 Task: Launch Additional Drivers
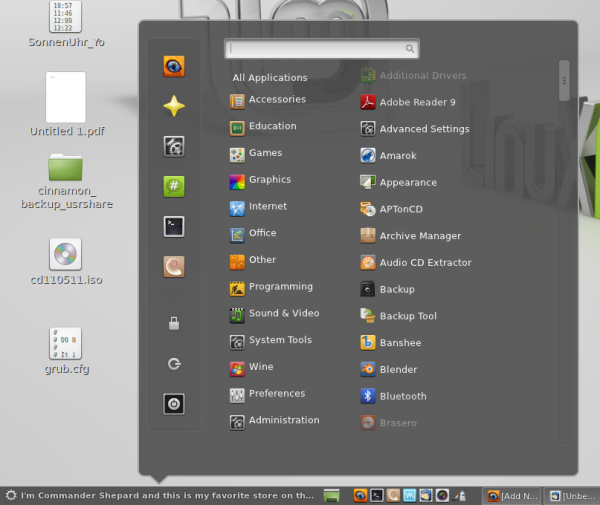(x=414, y=75)
